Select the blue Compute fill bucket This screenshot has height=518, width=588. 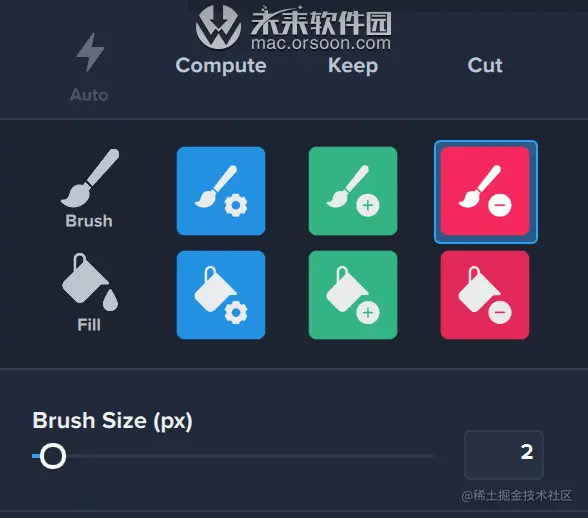click(221, 295)
